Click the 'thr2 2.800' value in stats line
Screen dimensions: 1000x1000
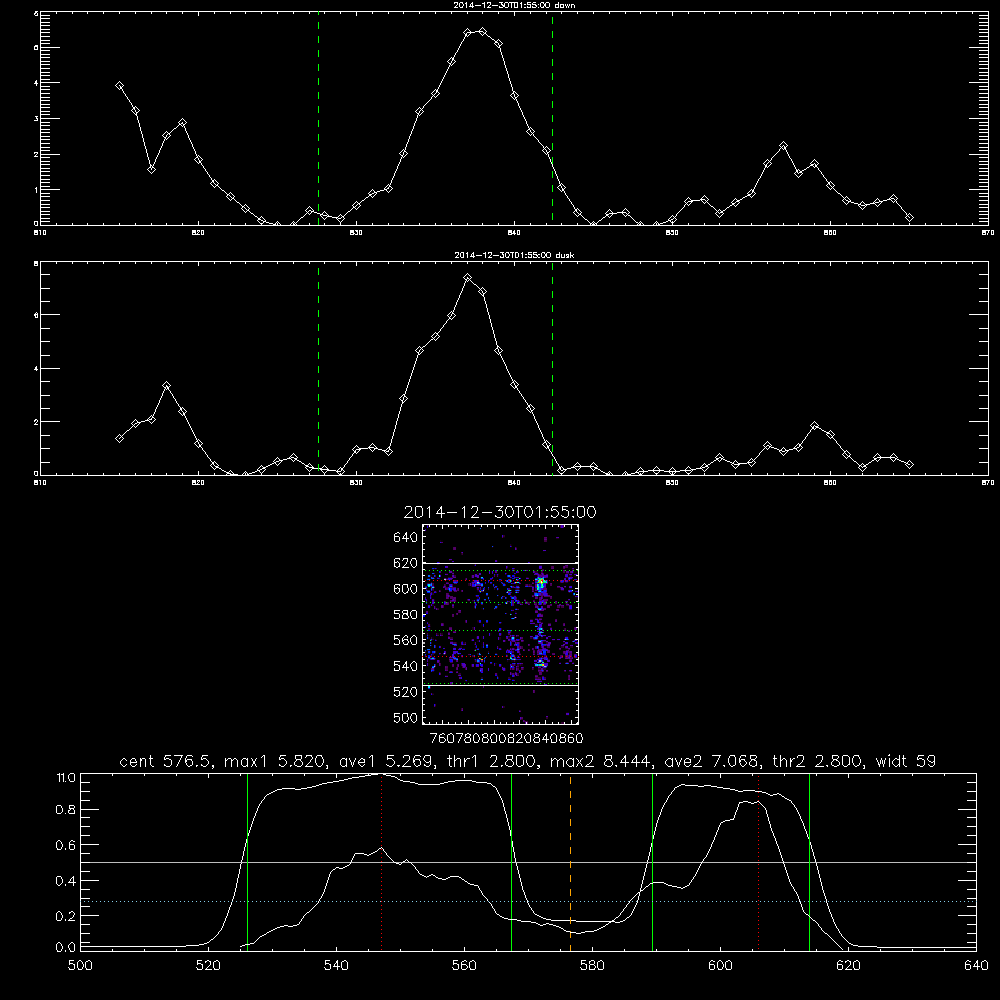tap(817, 761)
